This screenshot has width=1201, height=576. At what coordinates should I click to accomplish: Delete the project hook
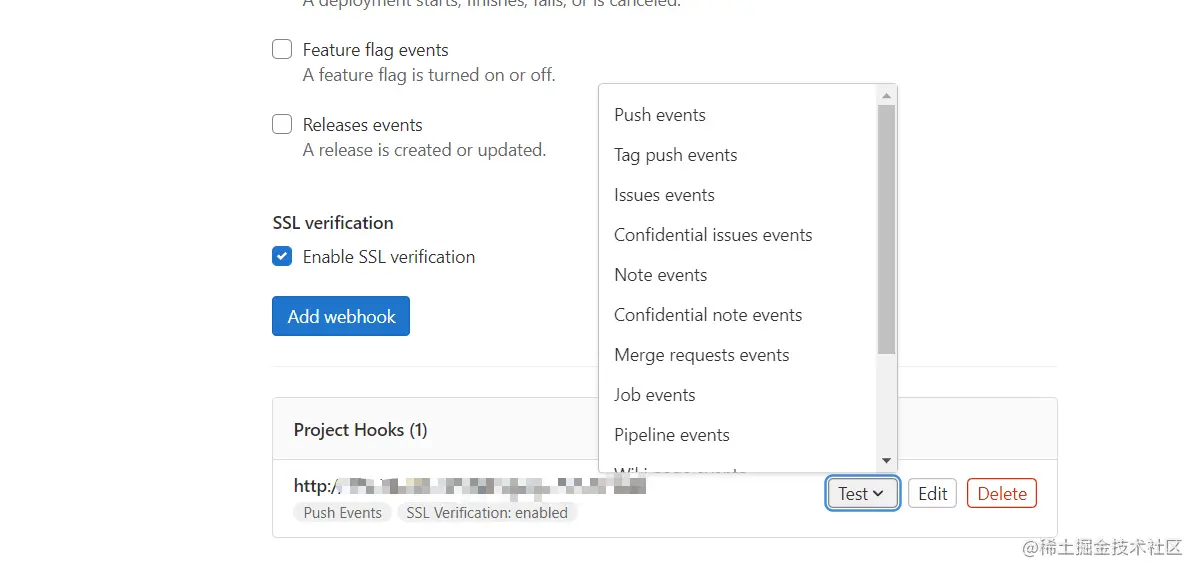(1002, 493)
